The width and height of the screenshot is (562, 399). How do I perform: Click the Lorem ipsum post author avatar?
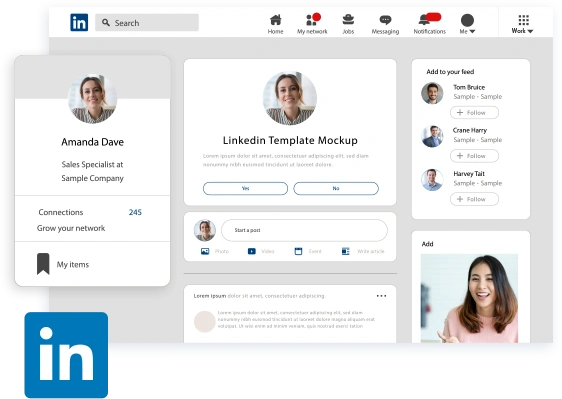pos(205,322)
